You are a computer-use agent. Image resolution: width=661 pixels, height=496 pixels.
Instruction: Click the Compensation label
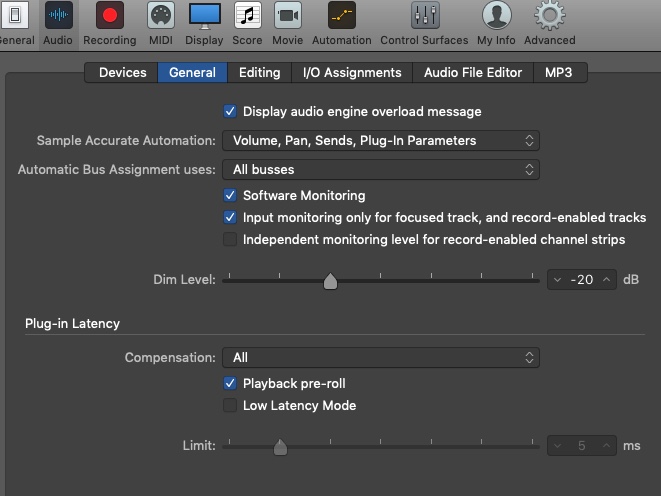[170, 358]
